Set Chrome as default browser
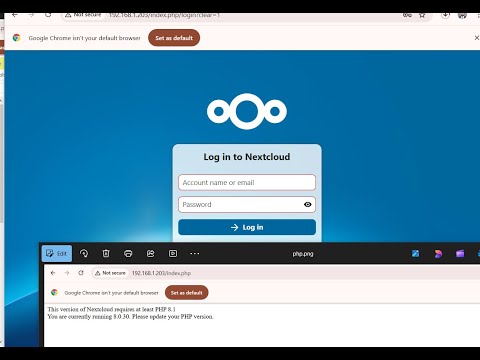Screen dimensions: 480x360 [x=174, y=38]
